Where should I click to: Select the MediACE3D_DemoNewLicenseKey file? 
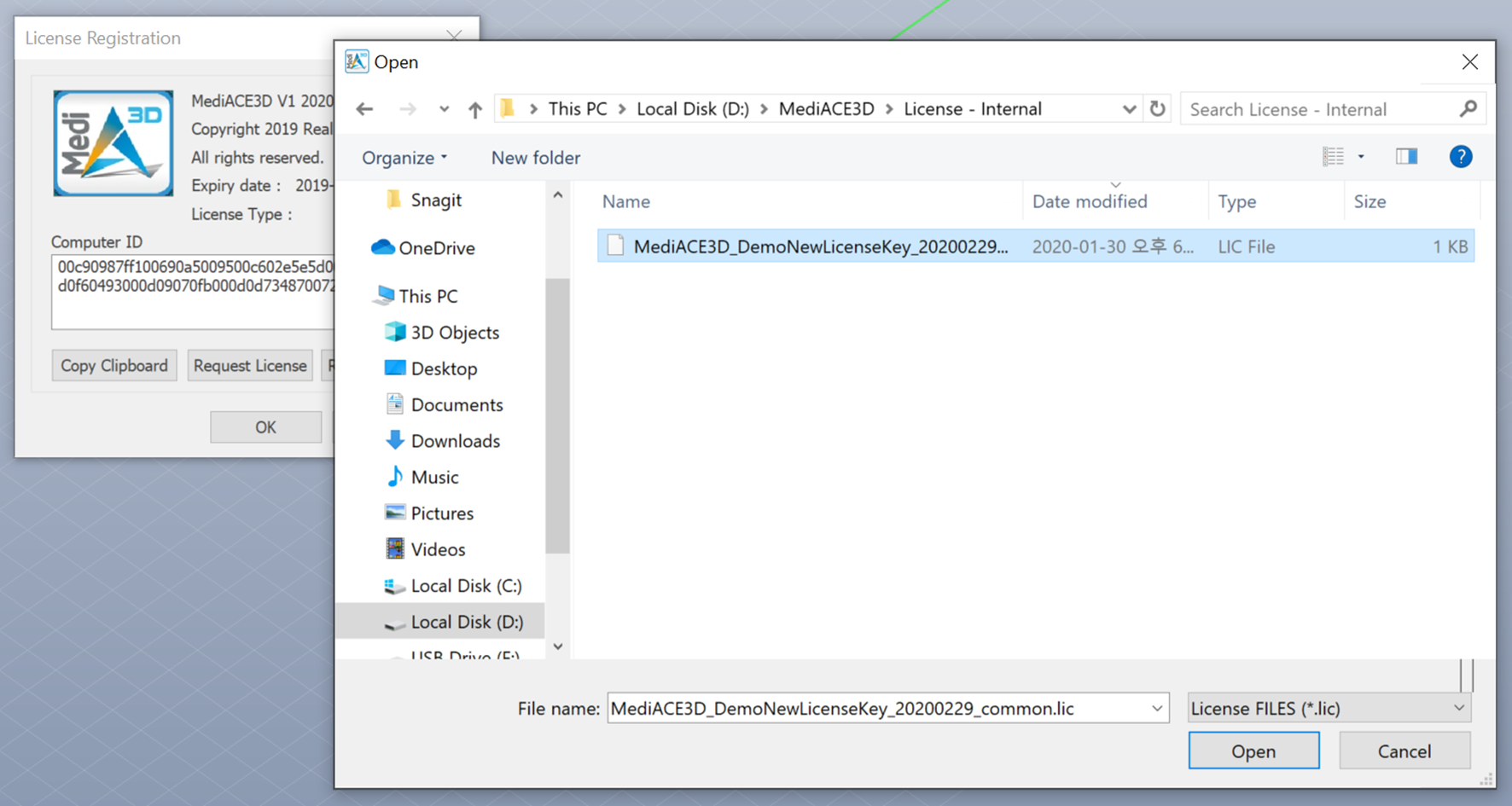(x=1036, y=246)
